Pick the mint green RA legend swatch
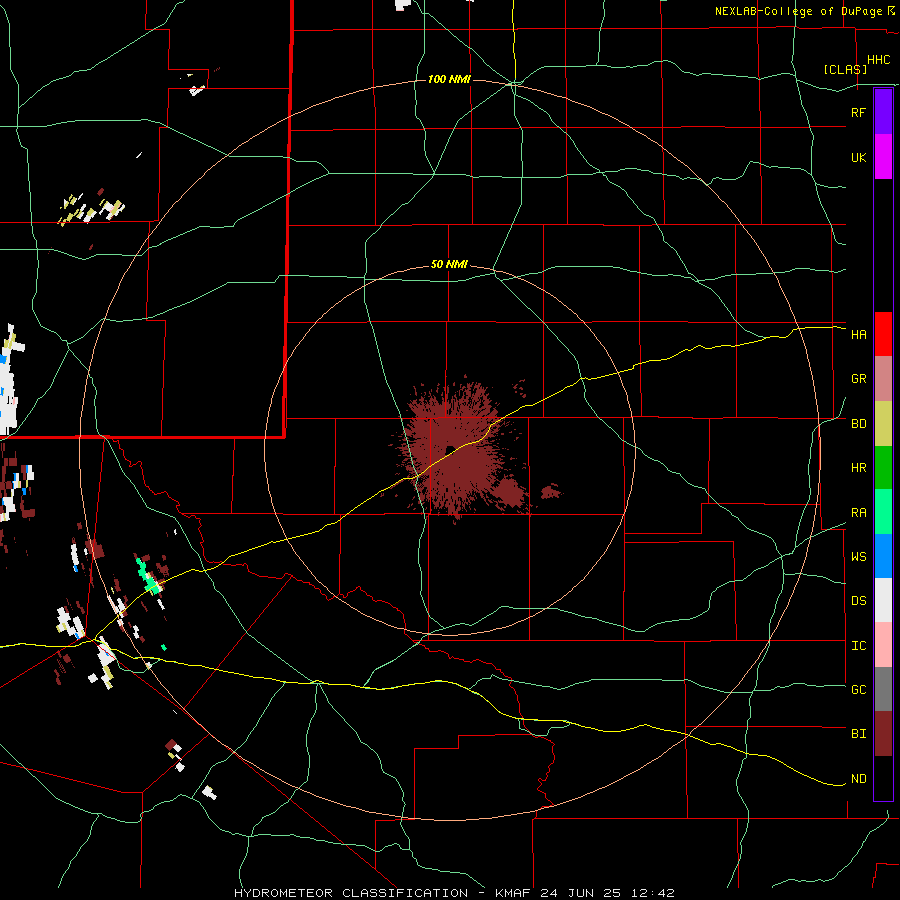This screenshot has height=900, width=900. (883, 512)
